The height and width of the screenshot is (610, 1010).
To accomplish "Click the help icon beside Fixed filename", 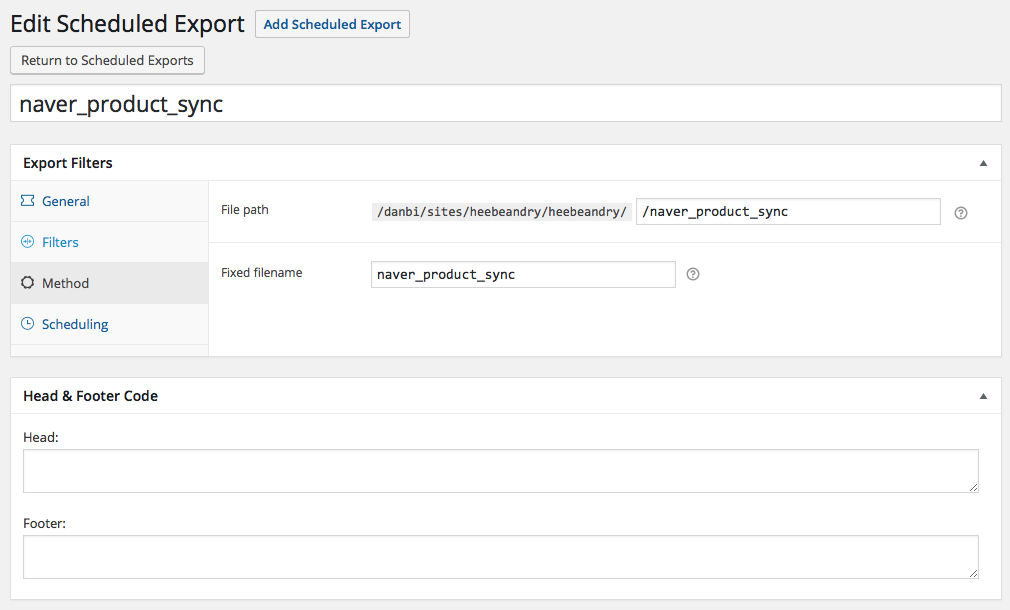I will click(x=693, y=274).
